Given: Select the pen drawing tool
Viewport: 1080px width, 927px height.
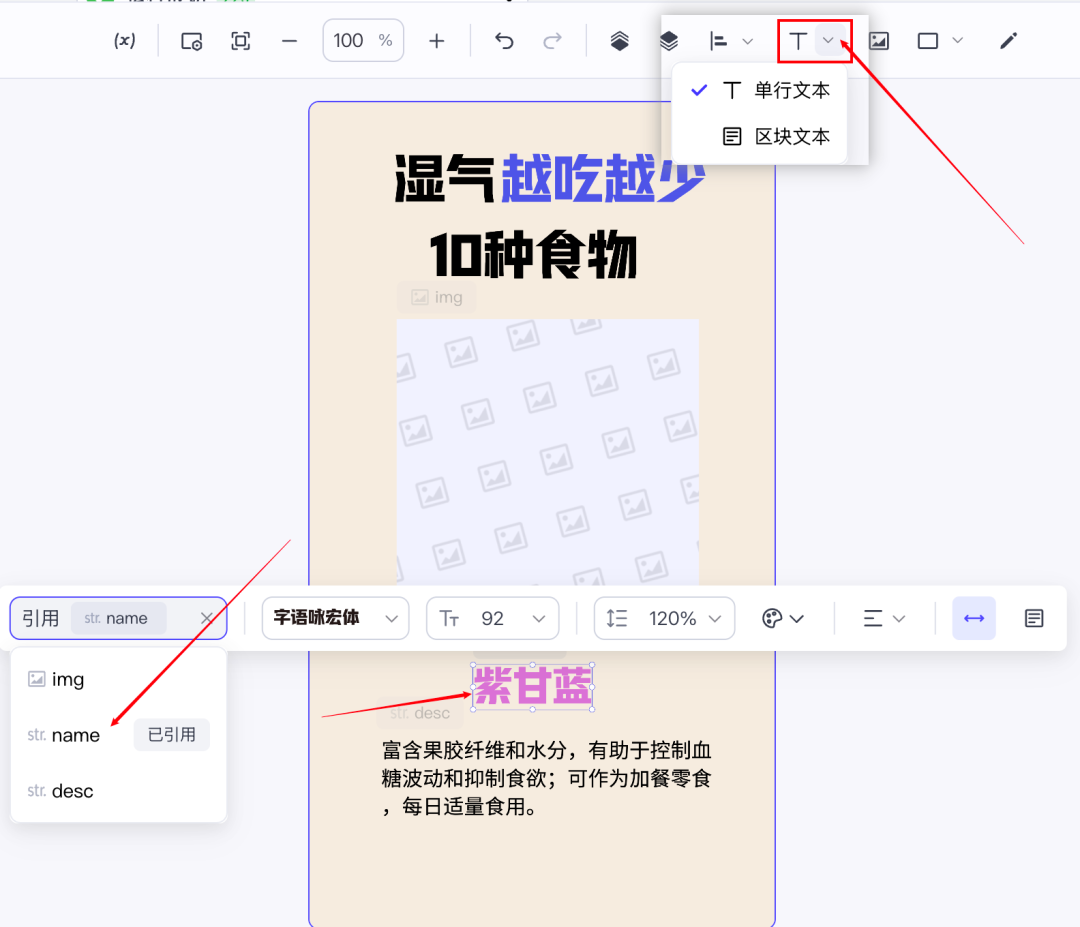Looking at the screenshot, I should (1008, 41).
